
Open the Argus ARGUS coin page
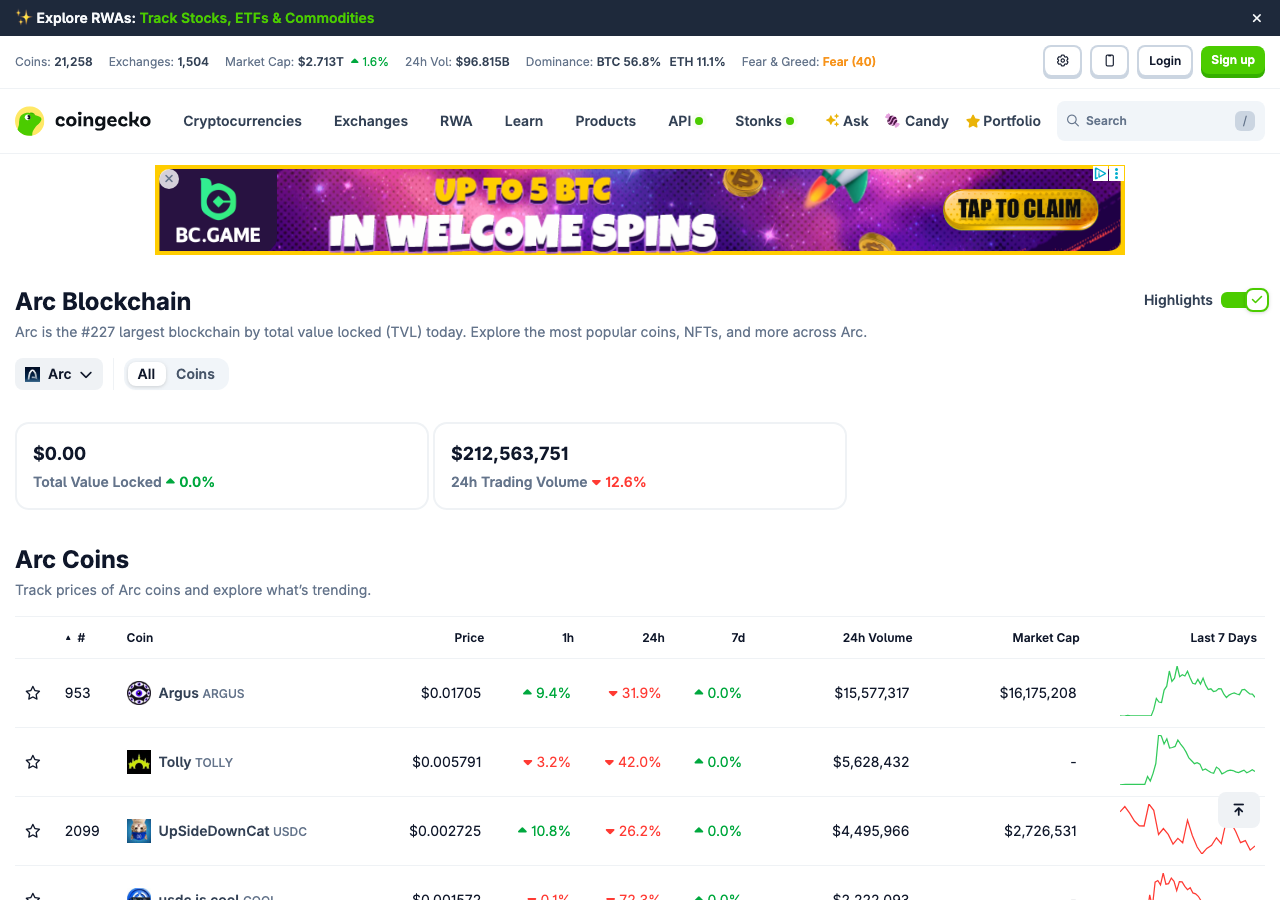click(201, 693)
